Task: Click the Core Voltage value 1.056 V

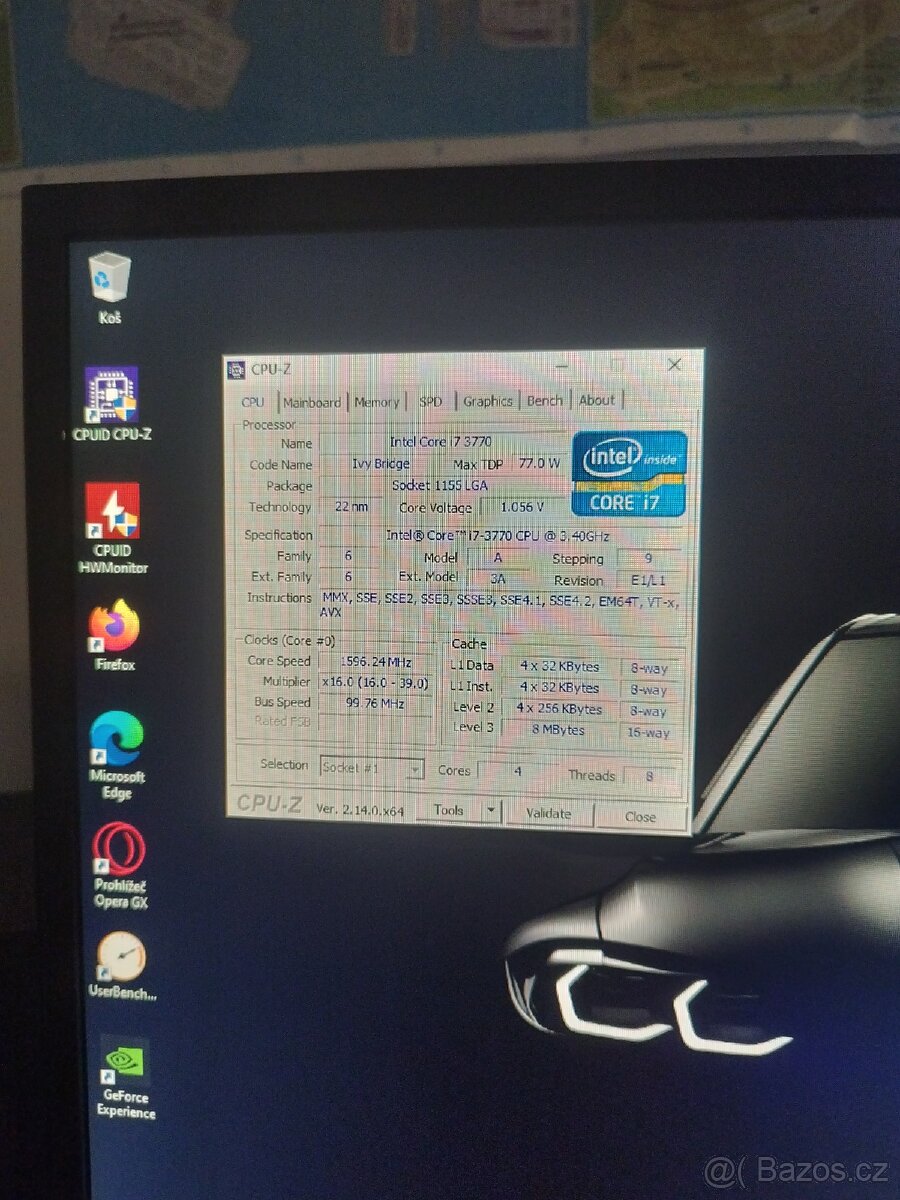Action: point(522,507)
